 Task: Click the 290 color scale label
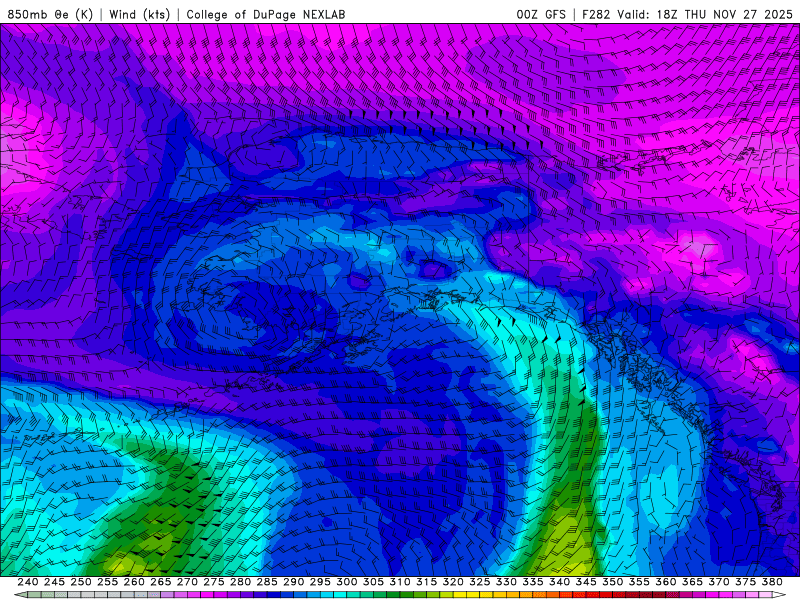293,582
